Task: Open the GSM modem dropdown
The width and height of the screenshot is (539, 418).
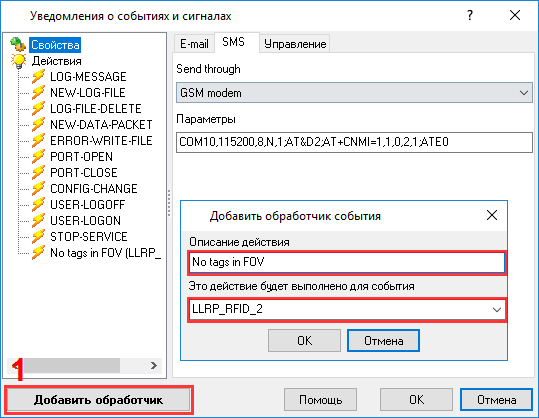Action: 354,92
